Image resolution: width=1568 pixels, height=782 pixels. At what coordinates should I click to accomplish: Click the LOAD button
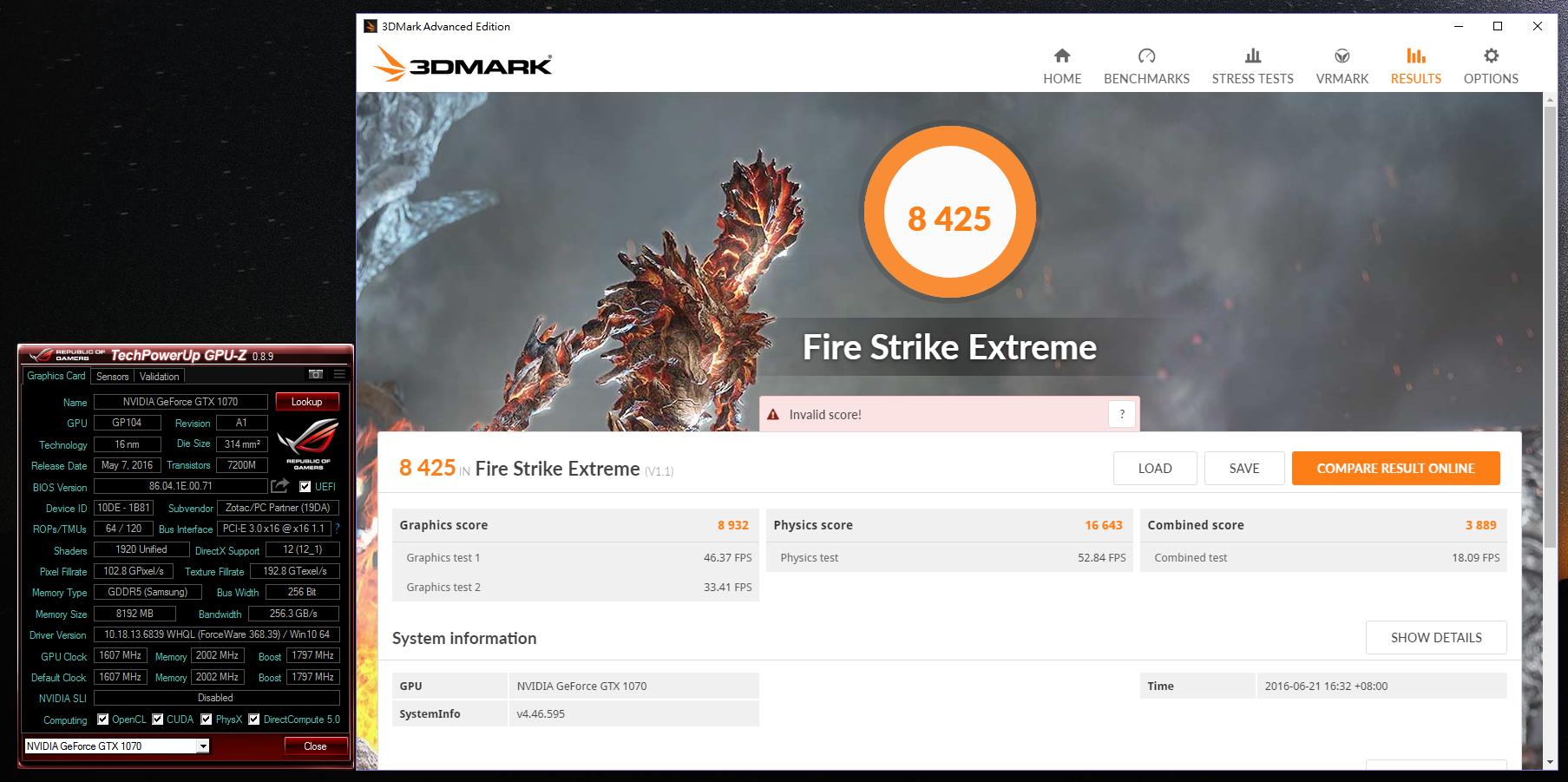click(1155, 469)
